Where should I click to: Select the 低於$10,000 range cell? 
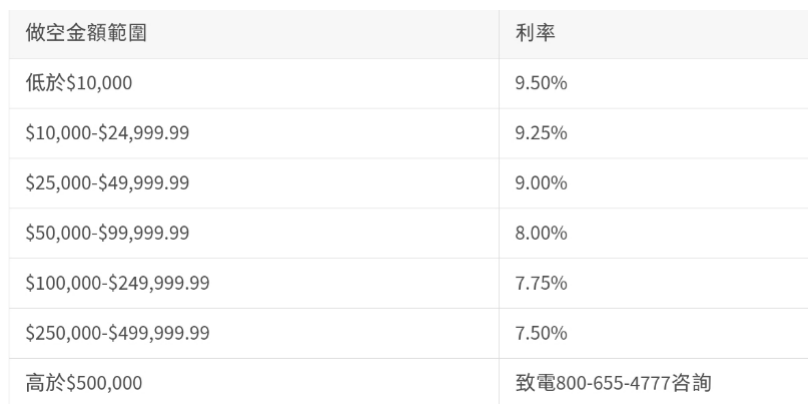(78, 84)
